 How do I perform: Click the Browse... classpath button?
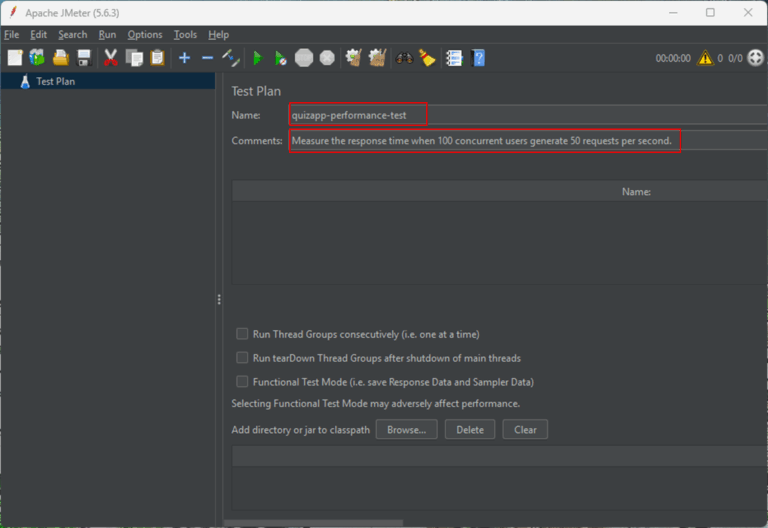[407, 430]
